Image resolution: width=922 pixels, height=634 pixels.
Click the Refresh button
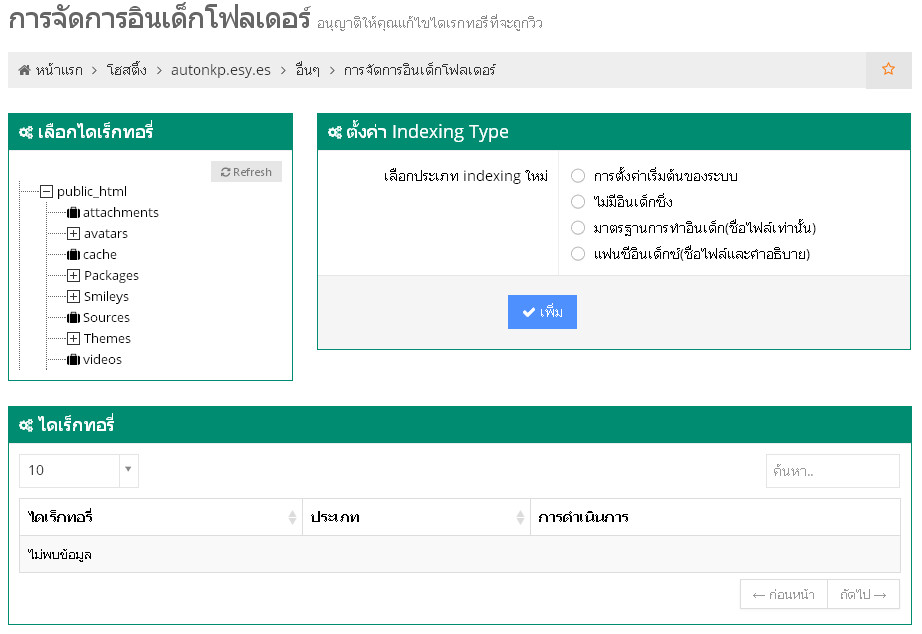(x=246, y=172)
